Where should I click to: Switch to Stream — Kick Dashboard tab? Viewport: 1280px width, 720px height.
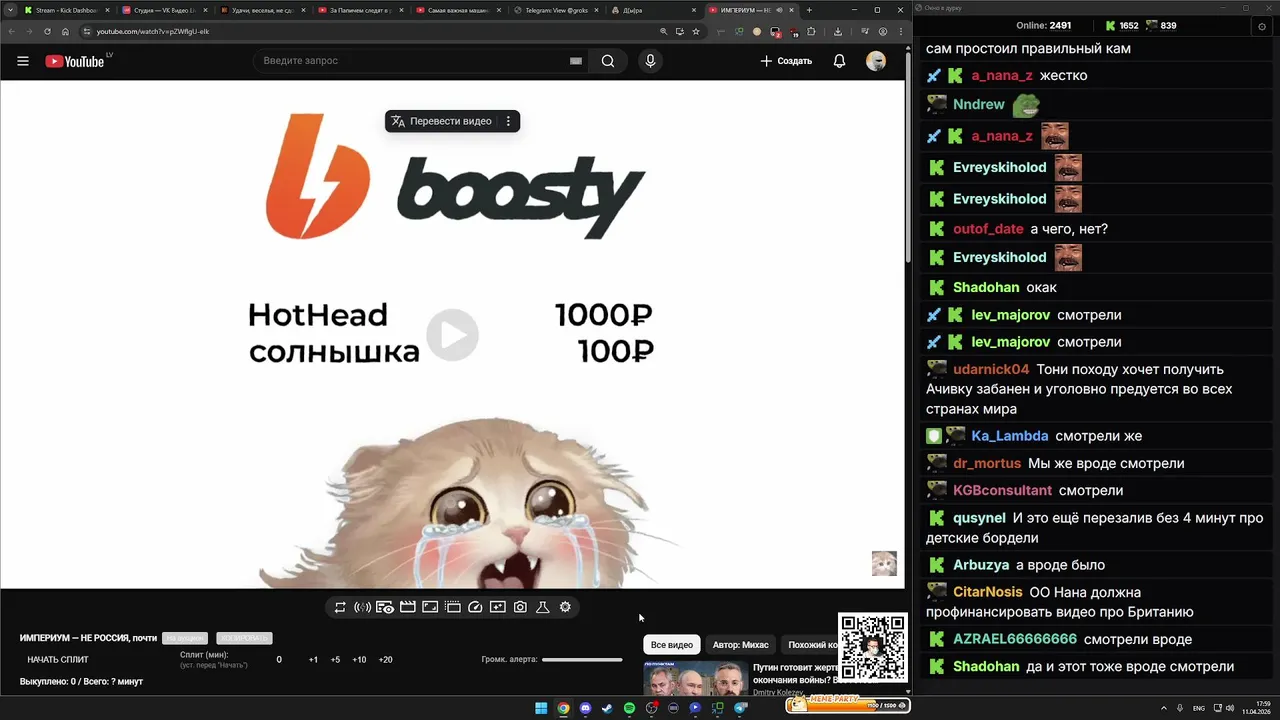[x=66, y=10]
